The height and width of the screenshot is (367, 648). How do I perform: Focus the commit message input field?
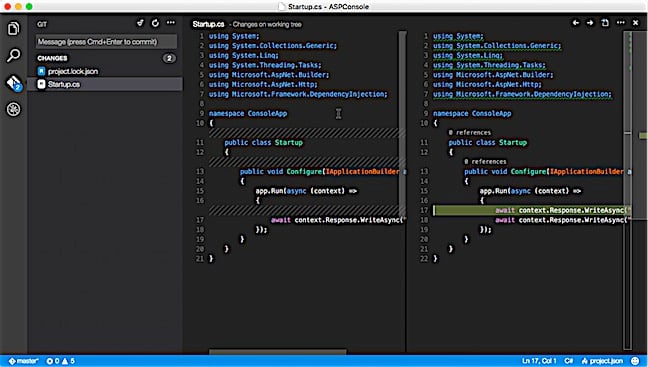107,42
